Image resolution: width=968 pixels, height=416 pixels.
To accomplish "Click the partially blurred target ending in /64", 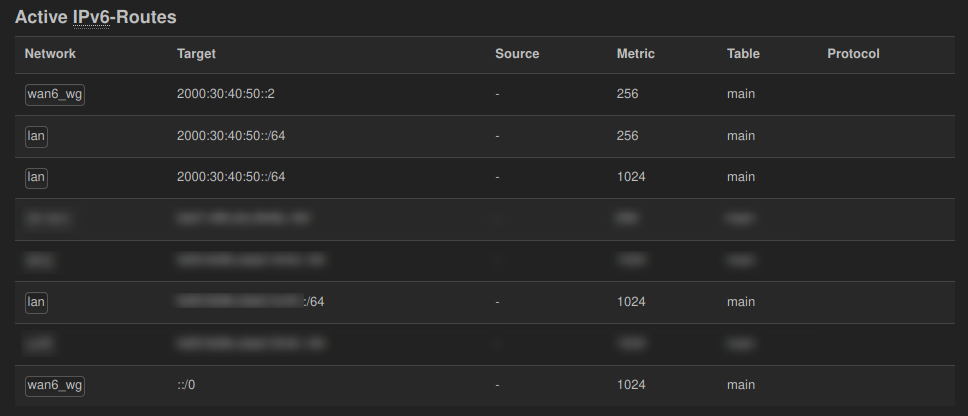I will click(250, 302).
